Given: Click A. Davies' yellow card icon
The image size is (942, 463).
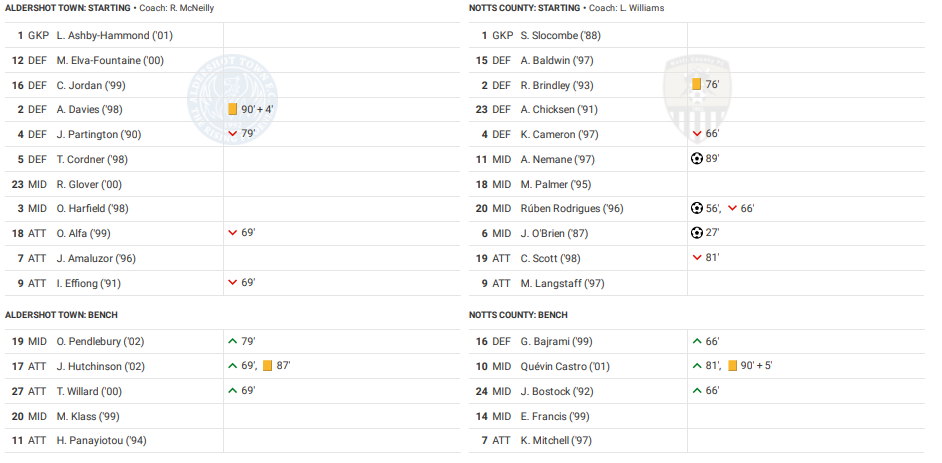Looking at the screenshot, I should 233,110.
